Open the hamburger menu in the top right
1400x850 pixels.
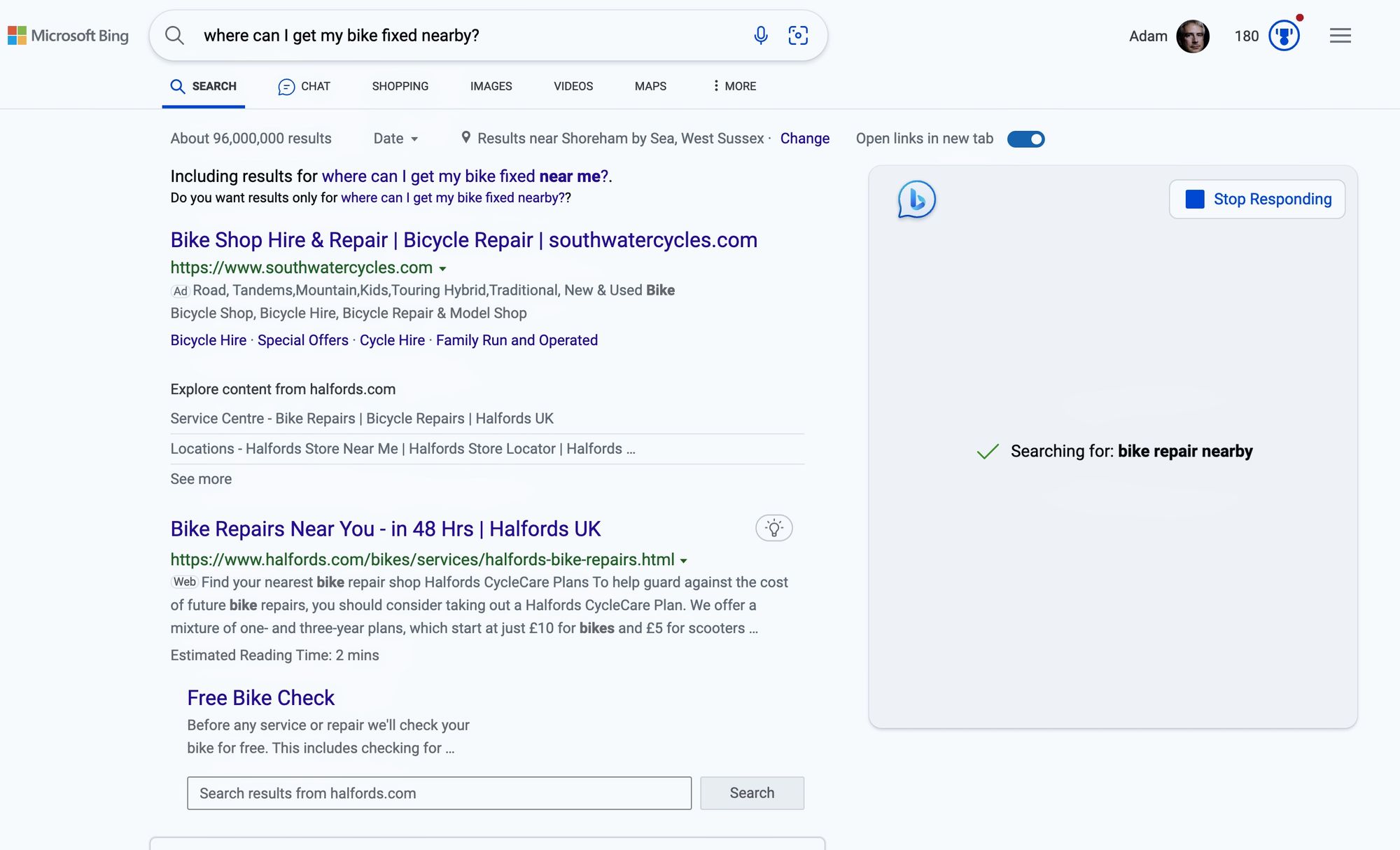click(1340, 35)
